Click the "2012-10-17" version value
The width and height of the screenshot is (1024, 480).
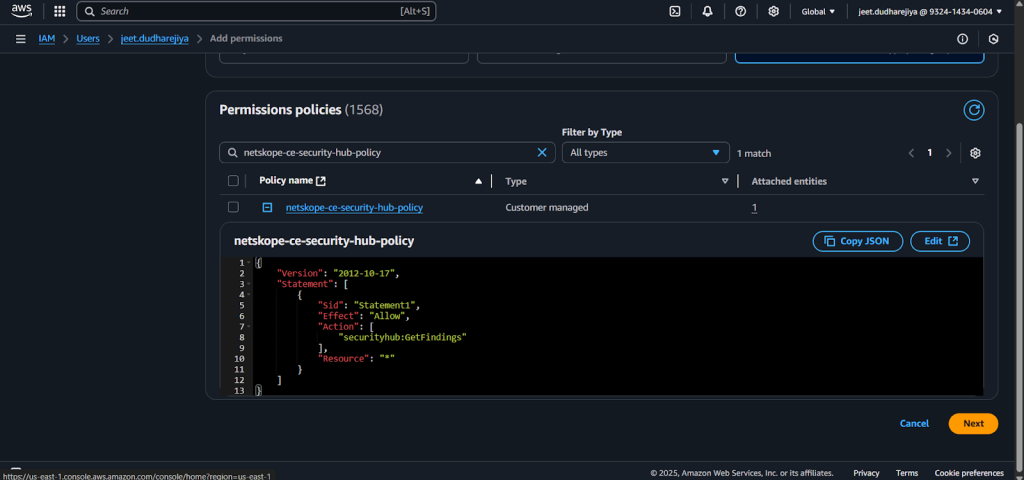pos(364,273)
